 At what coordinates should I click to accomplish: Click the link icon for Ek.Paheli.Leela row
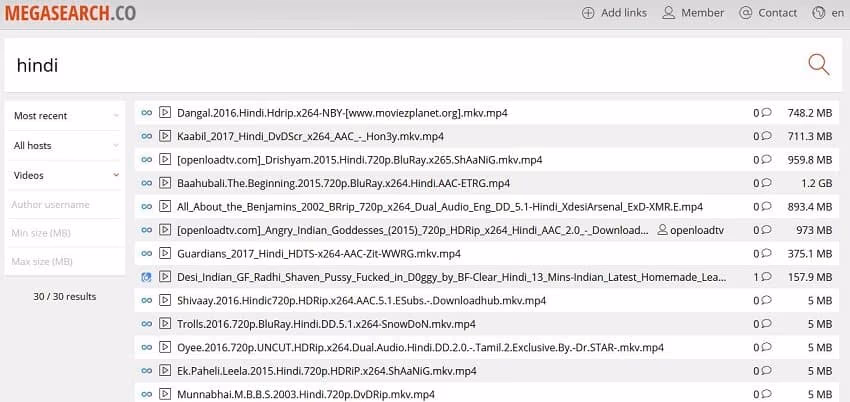click(146, 371)
